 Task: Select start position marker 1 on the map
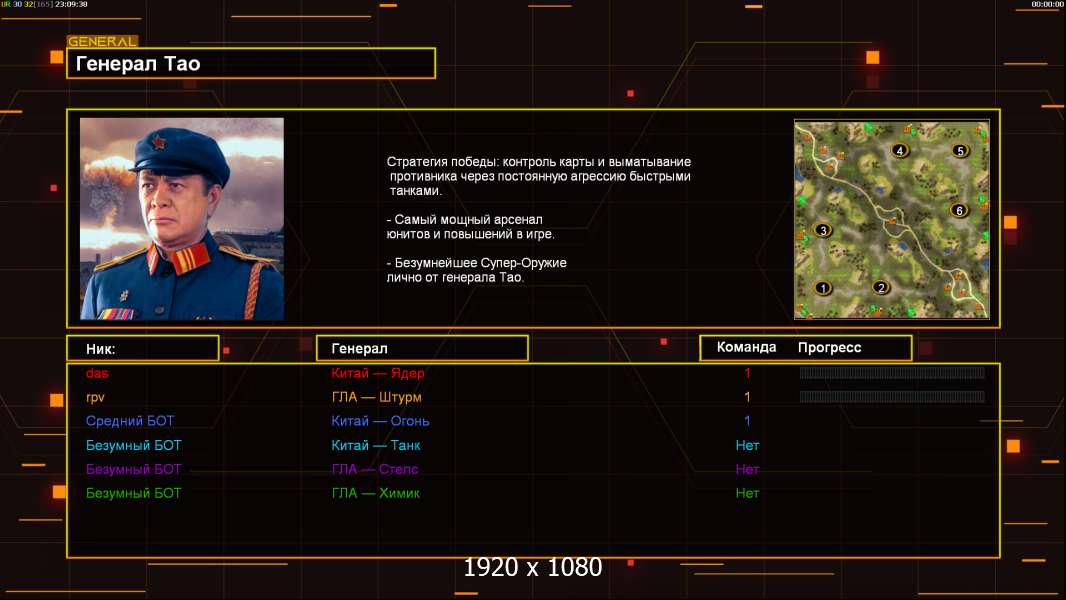823,288
